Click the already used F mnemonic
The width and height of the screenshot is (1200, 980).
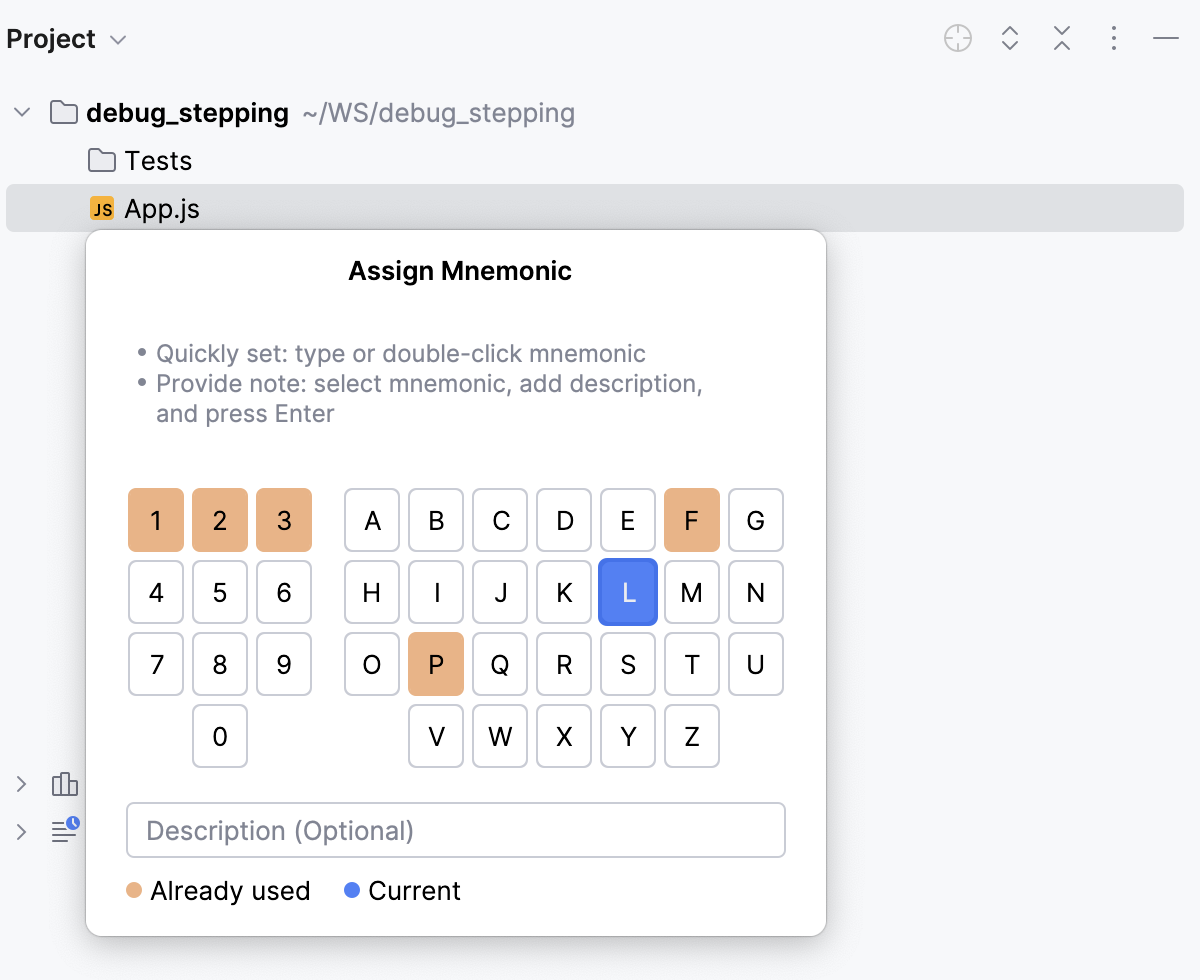tap(692, 520)
